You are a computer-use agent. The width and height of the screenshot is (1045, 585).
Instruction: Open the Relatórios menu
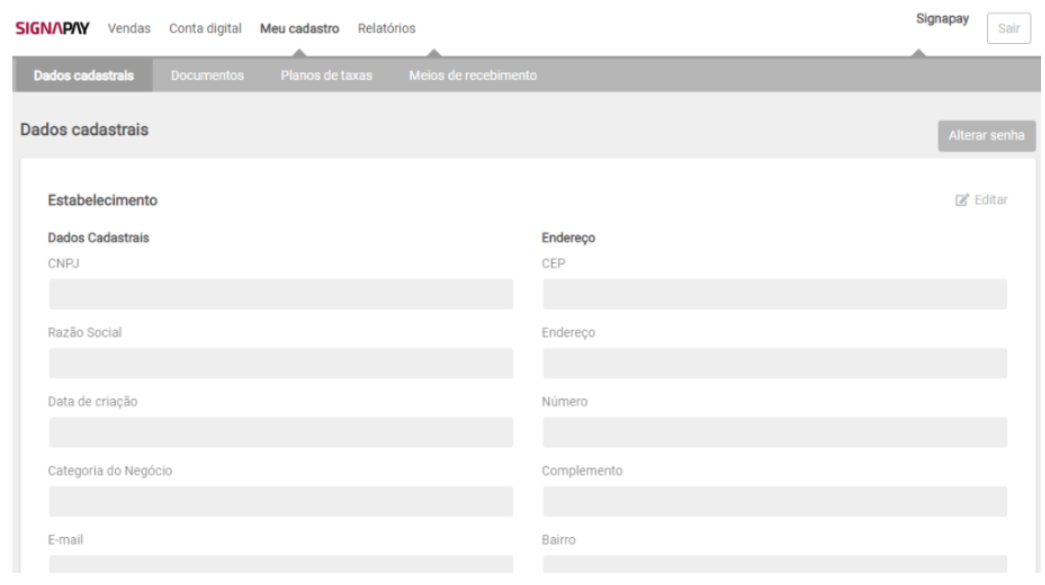click(386, 28)
